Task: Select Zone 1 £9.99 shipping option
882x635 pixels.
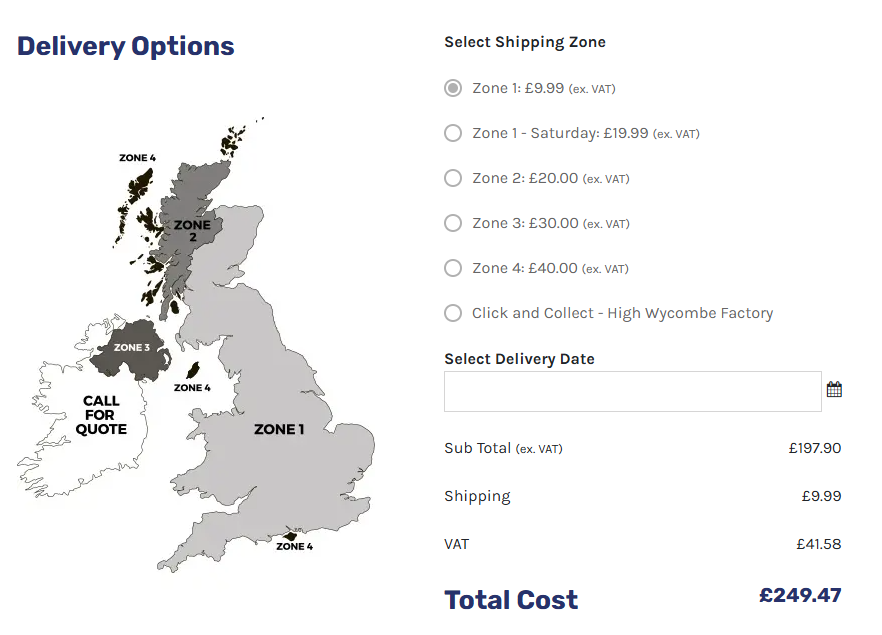Action: tap(453, 88)
